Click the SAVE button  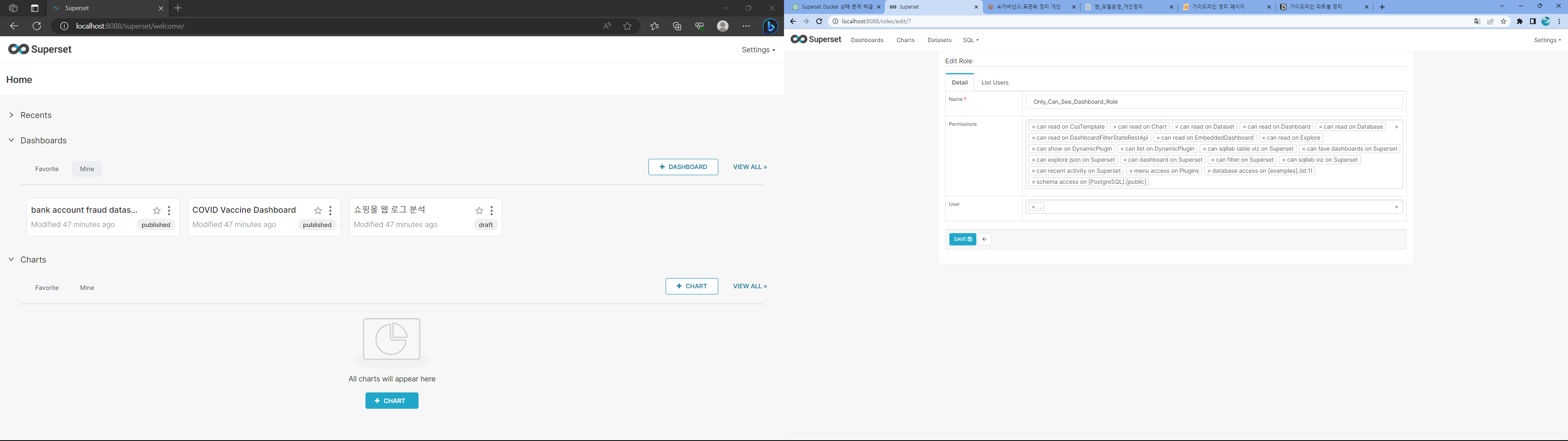click(x=962, y=239)
